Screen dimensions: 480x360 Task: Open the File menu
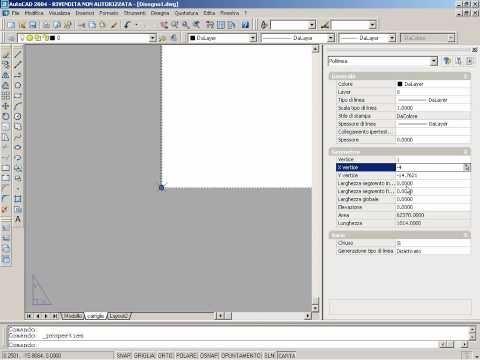[x=15, y=13]
